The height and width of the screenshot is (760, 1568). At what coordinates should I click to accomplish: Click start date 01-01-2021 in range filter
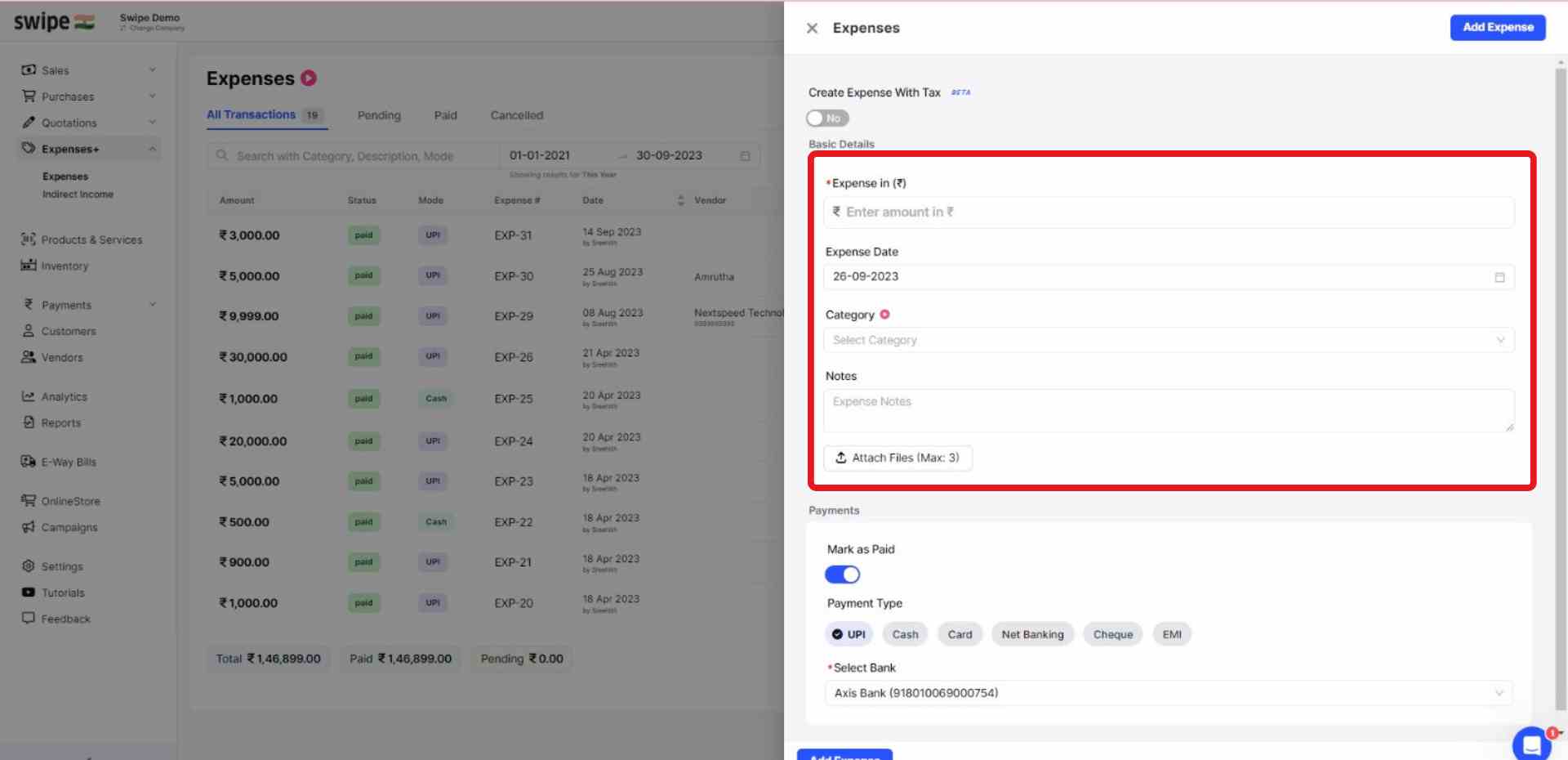pos(540,155)
